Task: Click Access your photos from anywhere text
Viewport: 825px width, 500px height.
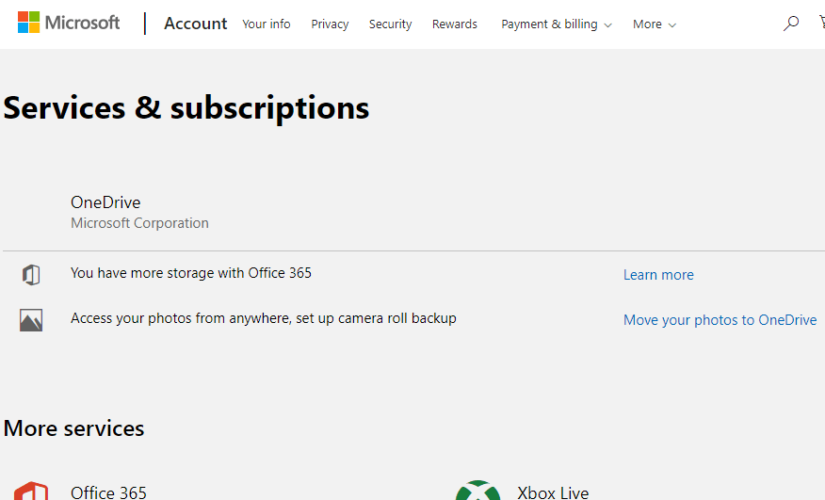Action: [264, 318]
